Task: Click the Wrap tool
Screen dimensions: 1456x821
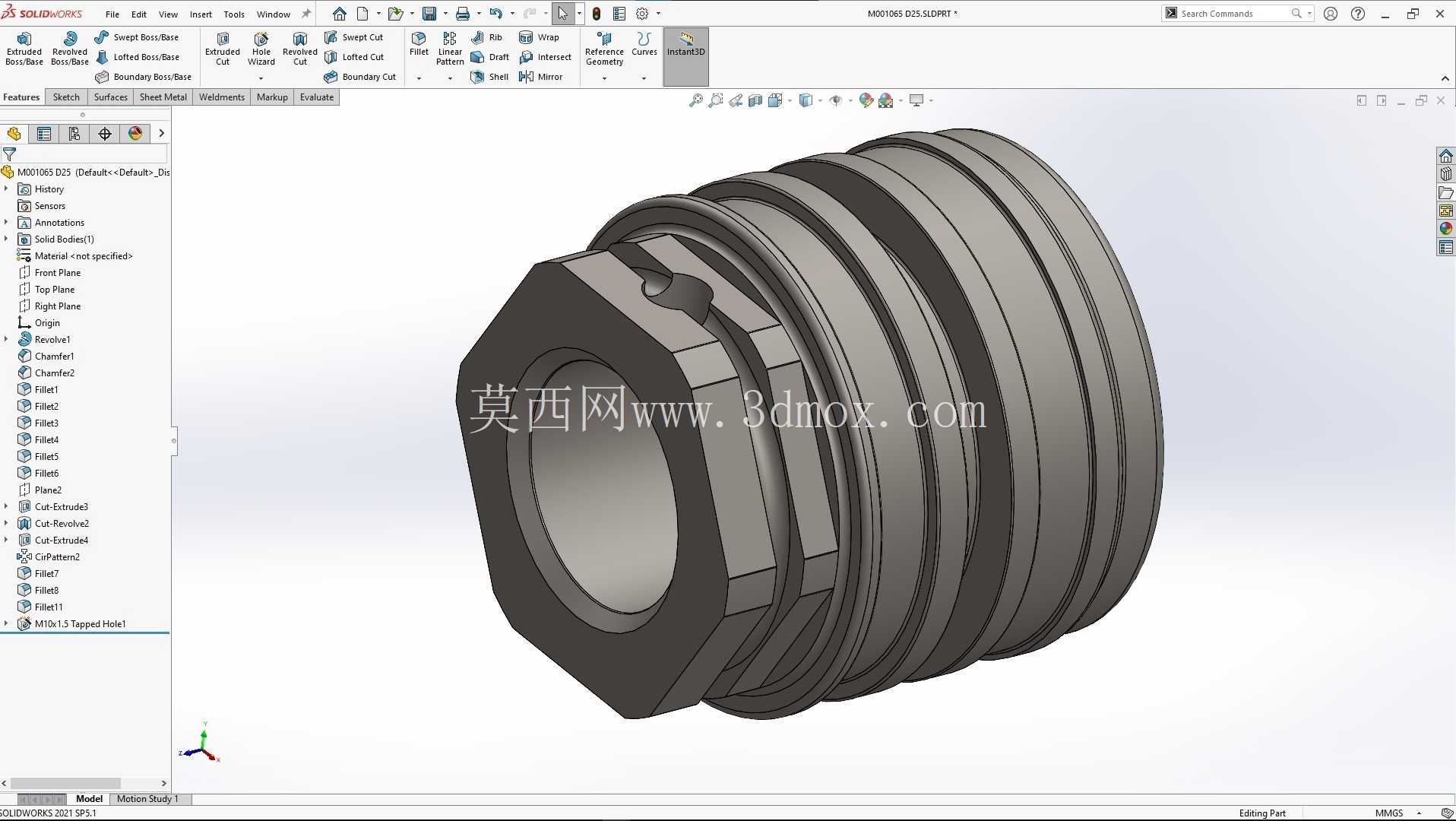Action: pos(539,37)
